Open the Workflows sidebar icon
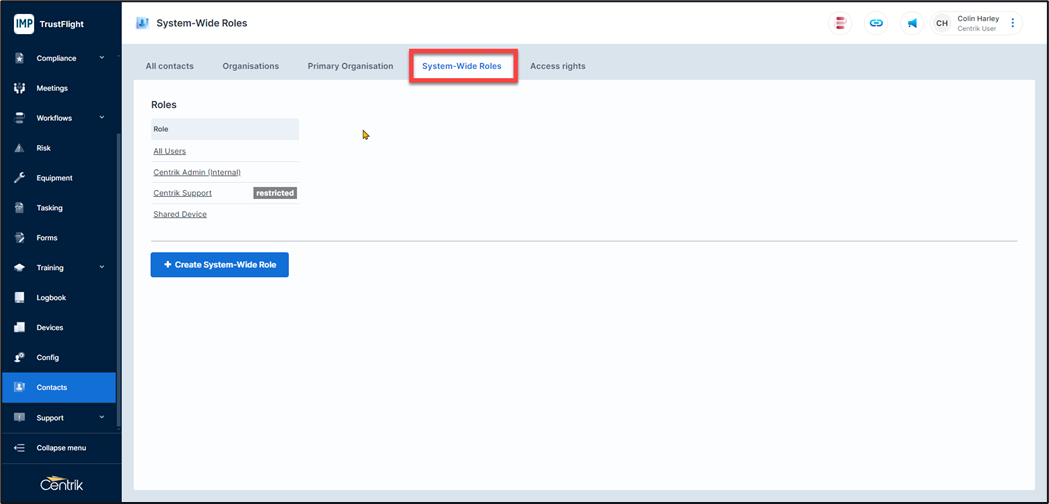 pyautogui.click(x=19, y=118)
